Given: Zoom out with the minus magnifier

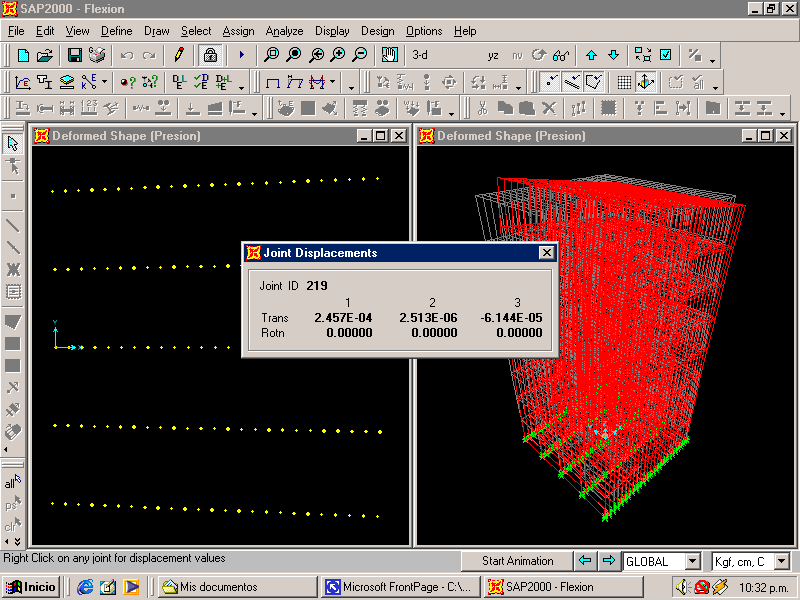Looking at the screenshot, I should (360, 55).
